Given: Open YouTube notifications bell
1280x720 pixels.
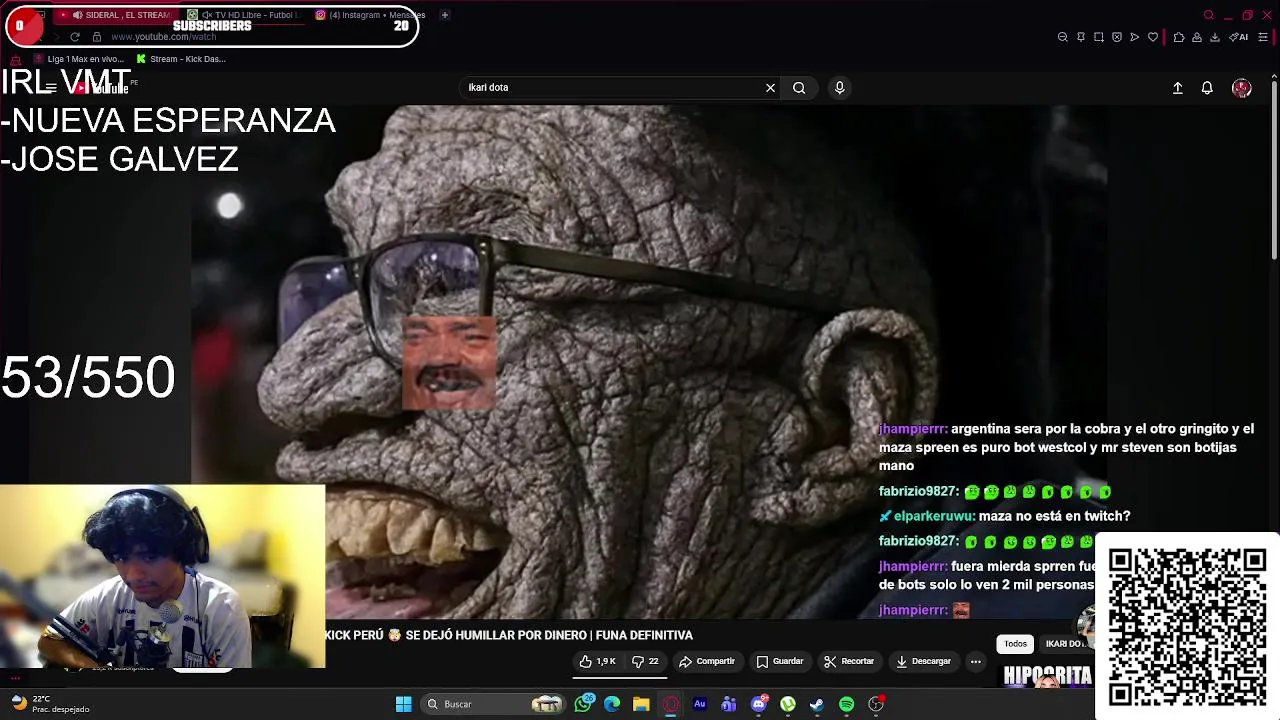Looking at the screenshot, I should point(1207,88).
